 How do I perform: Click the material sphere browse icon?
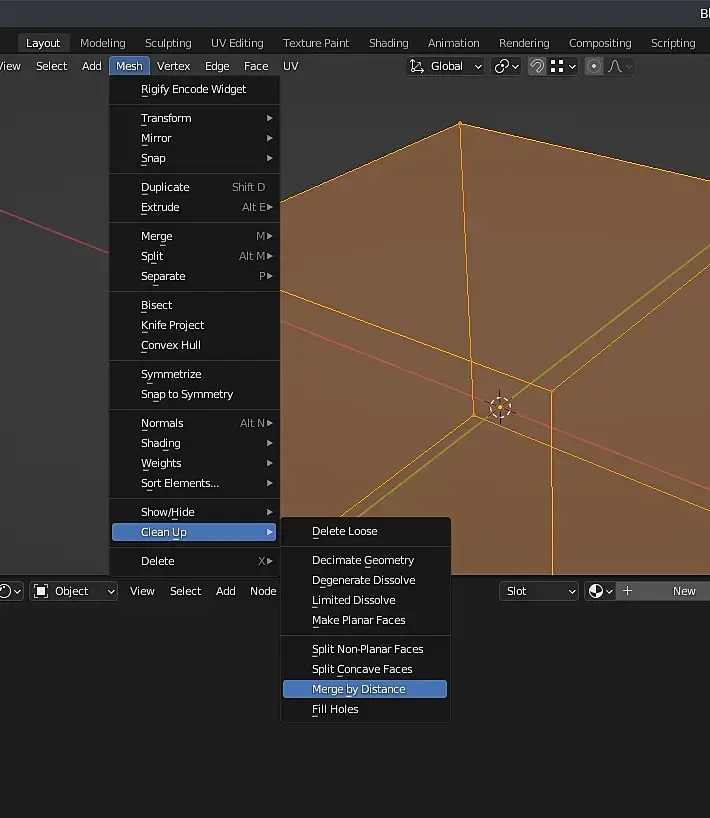pyautogui.click(x=599, y=591)
